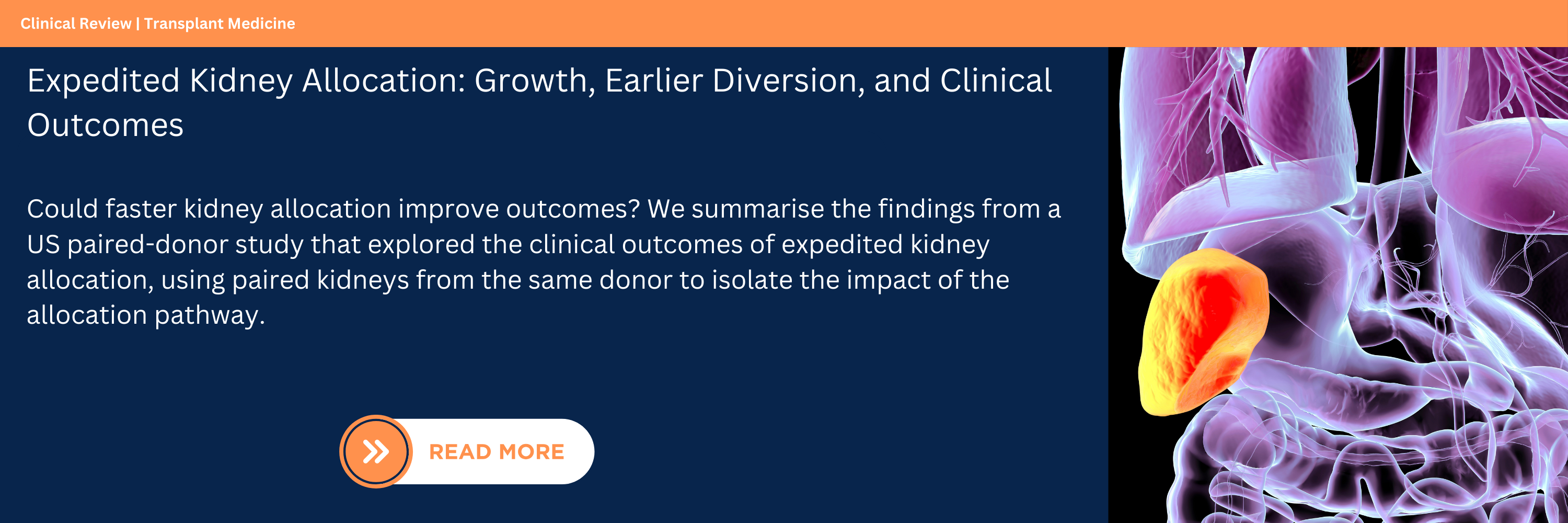
Task: Click the word Clinical in the headline
Action: [x=995, y=81]
